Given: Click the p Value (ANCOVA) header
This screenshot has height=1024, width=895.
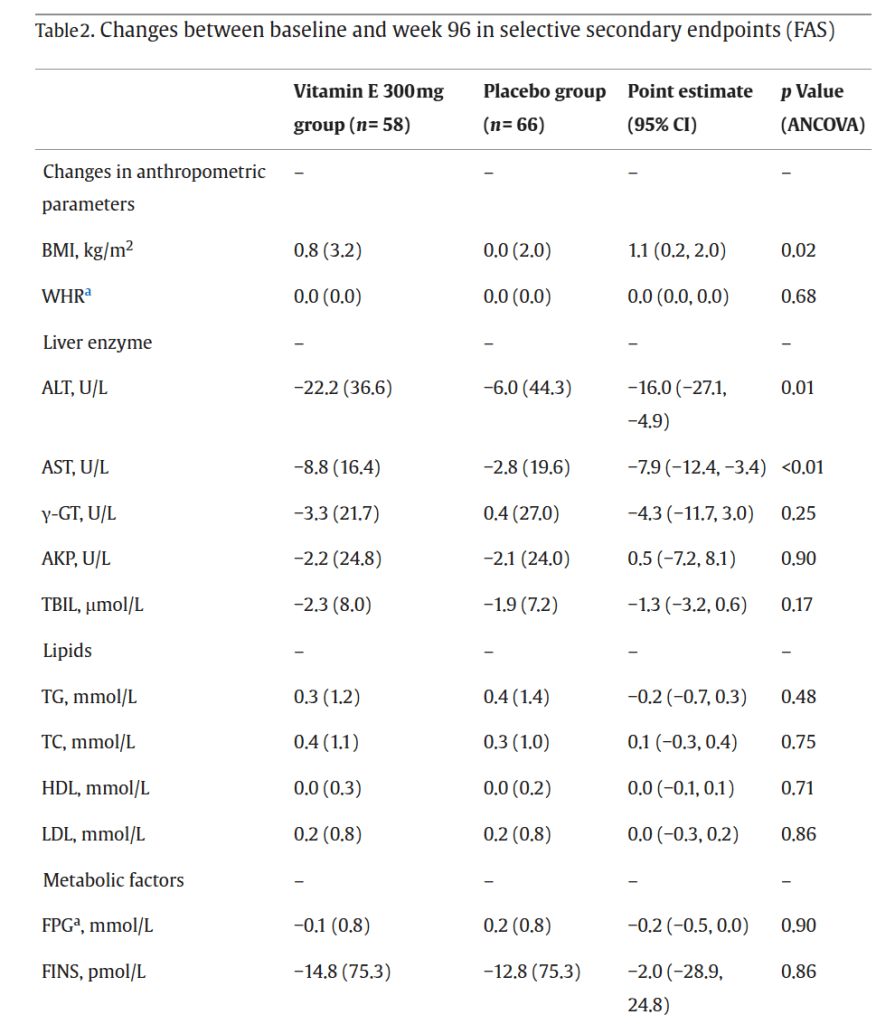Looking at the screenshot, I should (x=812, y=108).
